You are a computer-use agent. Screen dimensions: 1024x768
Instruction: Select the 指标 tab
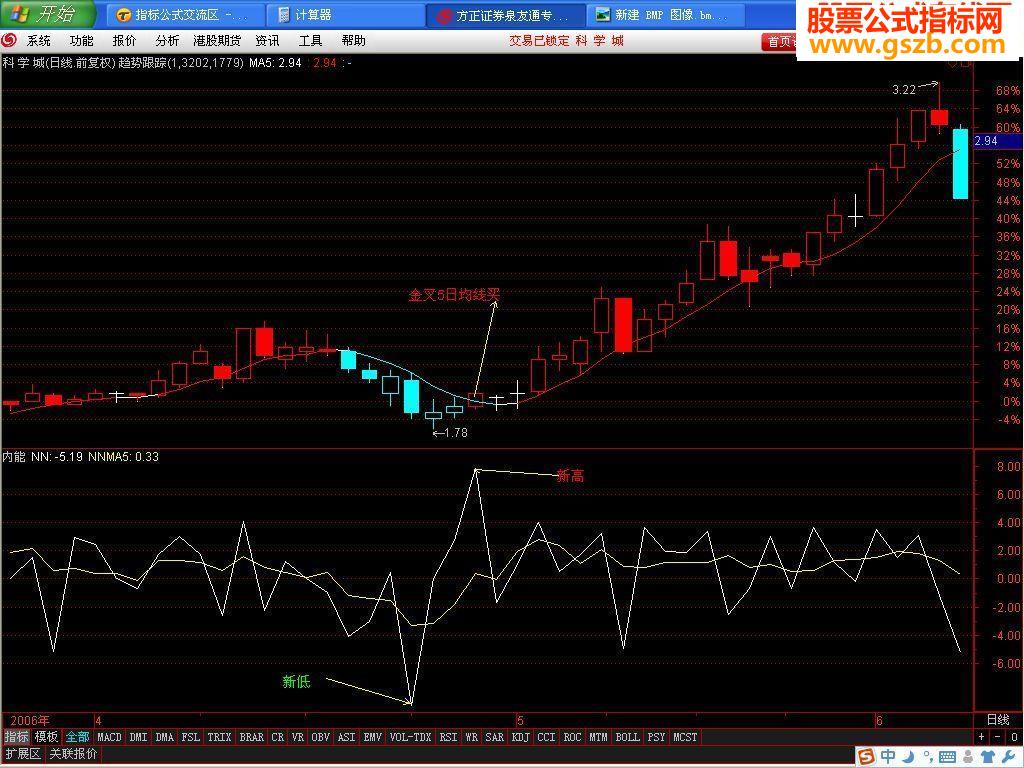pos(16,737)
